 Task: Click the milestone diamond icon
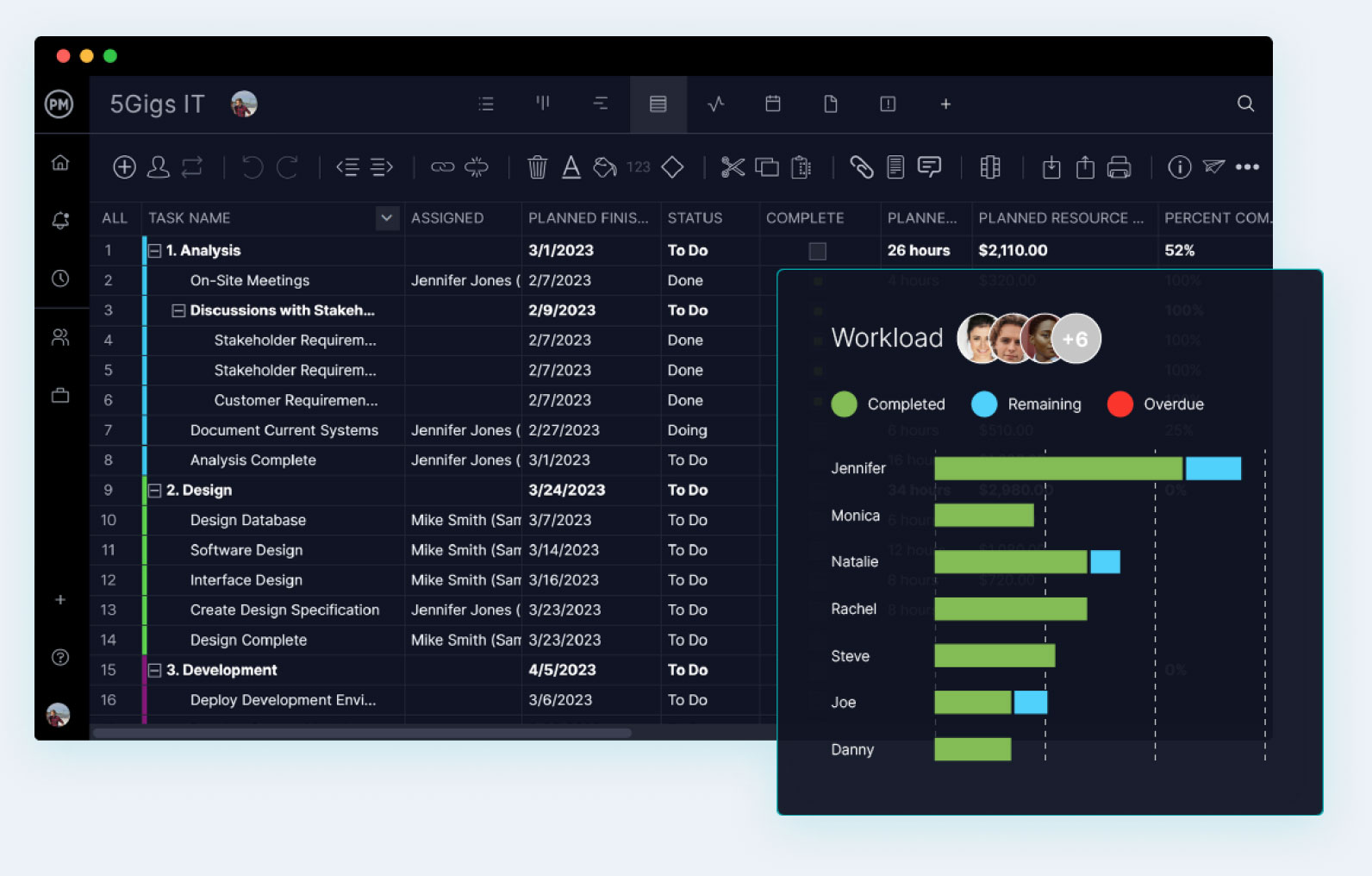click(672, 167)
